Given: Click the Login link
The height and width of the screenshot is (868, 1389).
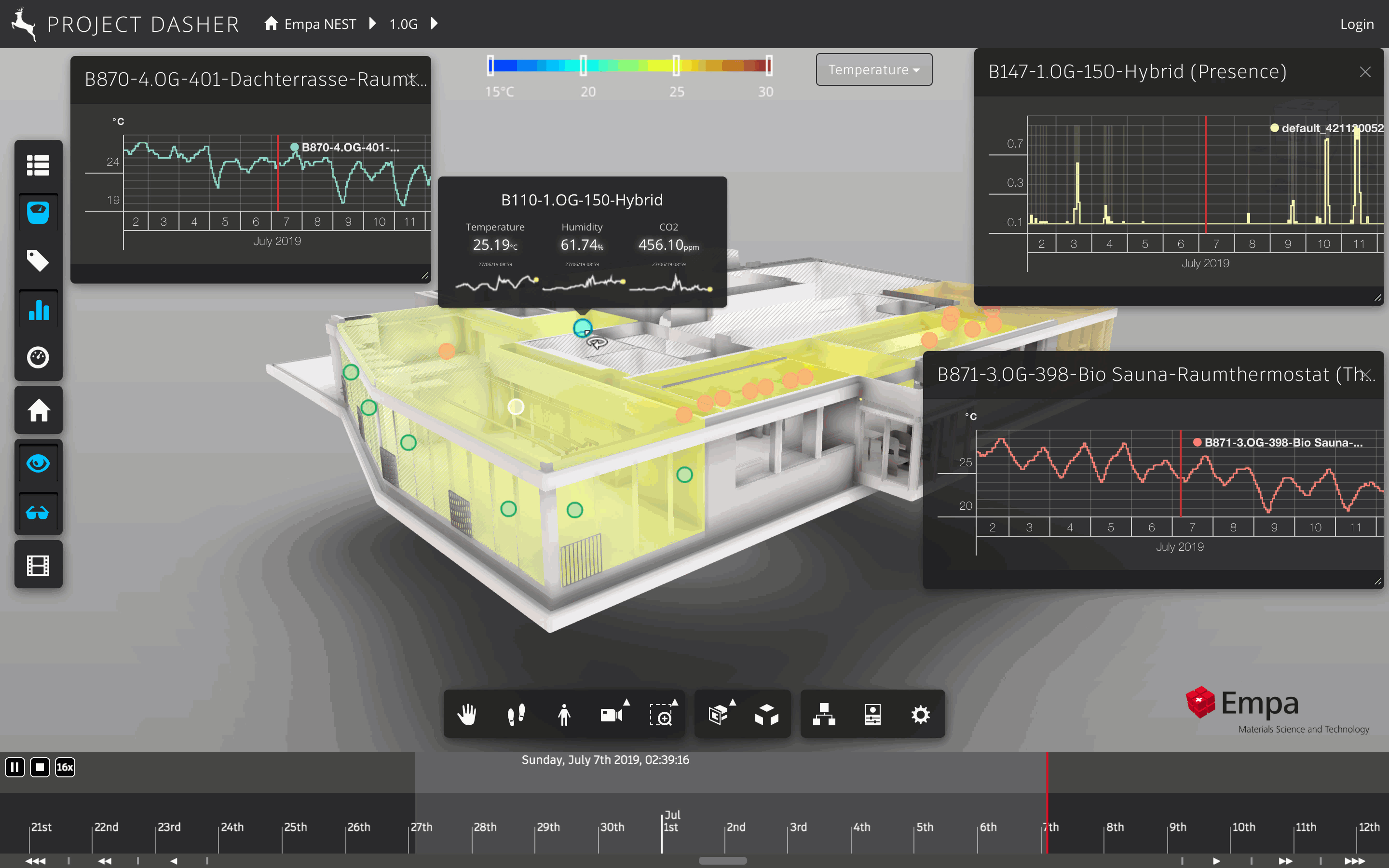Looking at the screenshot, I should pos(1356,24).
